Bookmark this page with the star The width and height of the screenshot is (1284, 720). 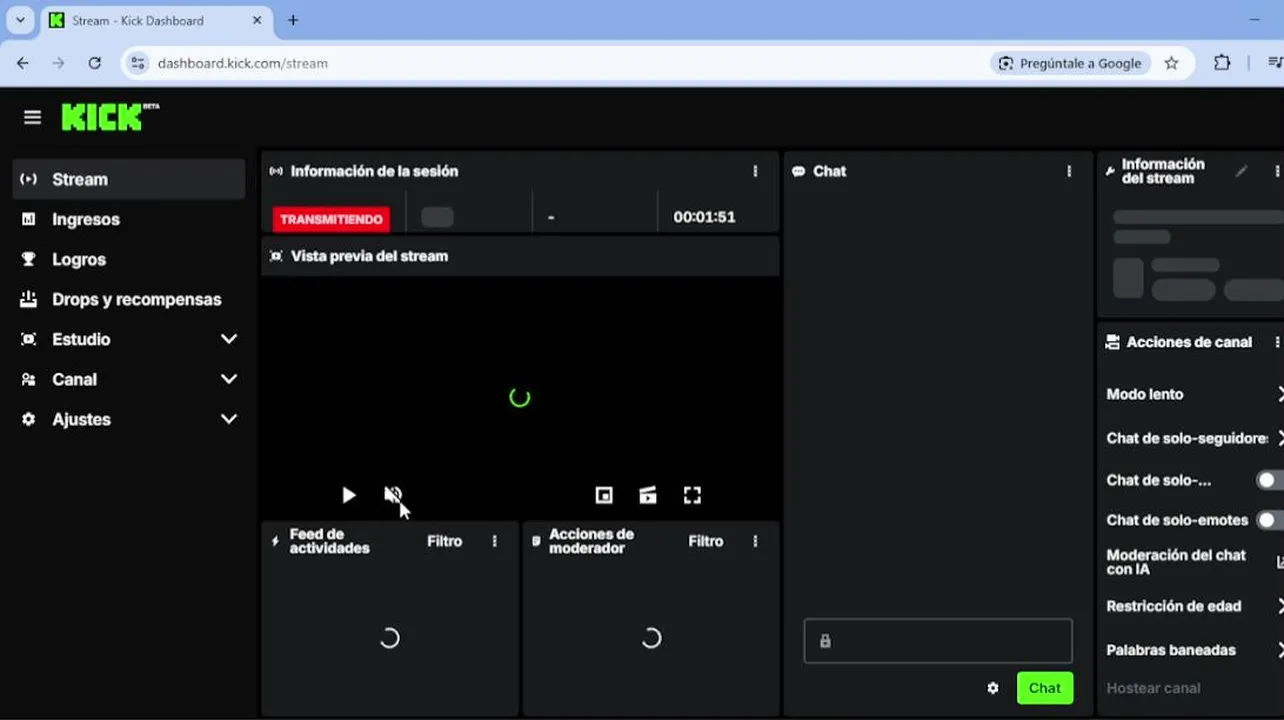(x=1172, y=63)
